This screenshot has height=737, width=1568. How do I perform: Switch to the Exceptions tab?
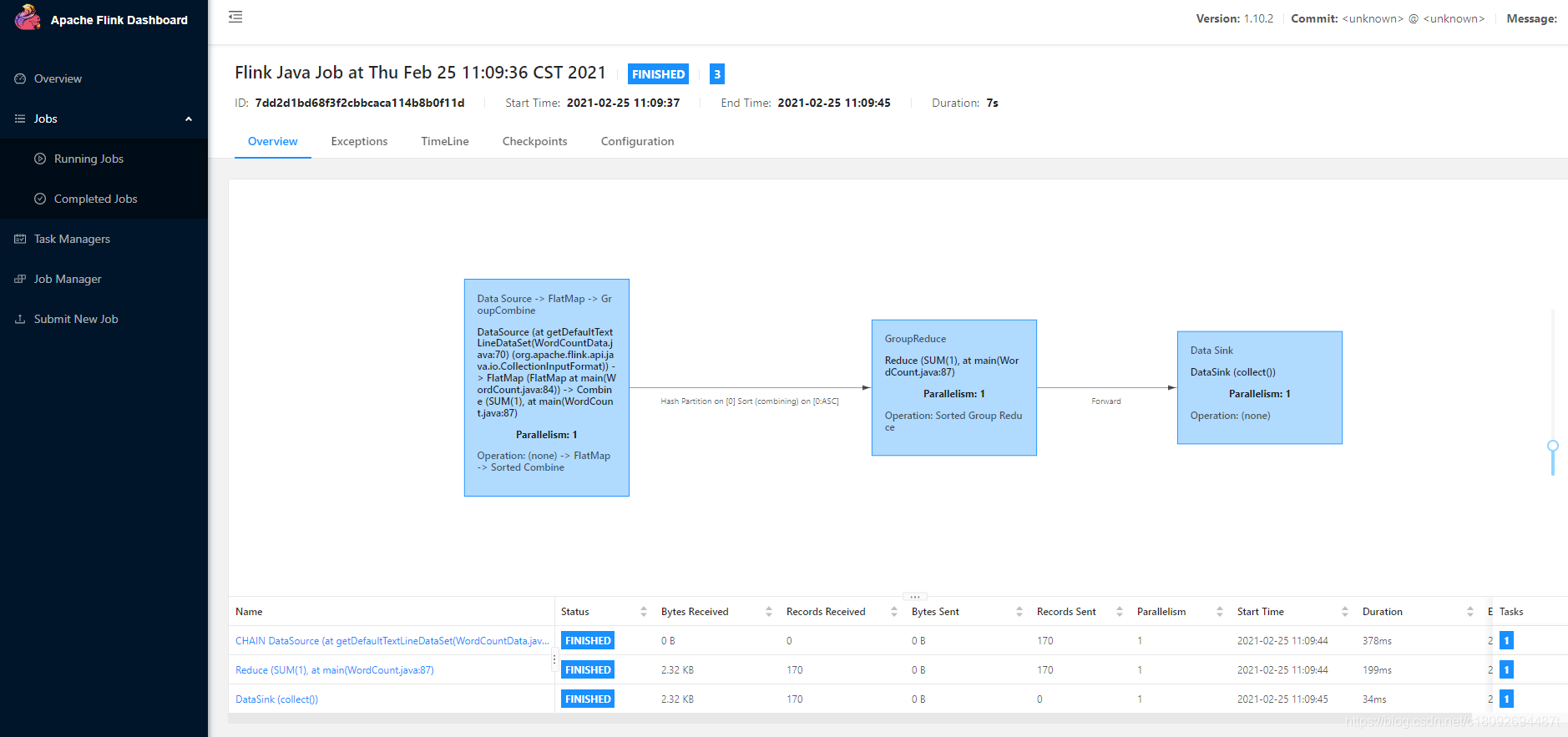click(359, 141)
